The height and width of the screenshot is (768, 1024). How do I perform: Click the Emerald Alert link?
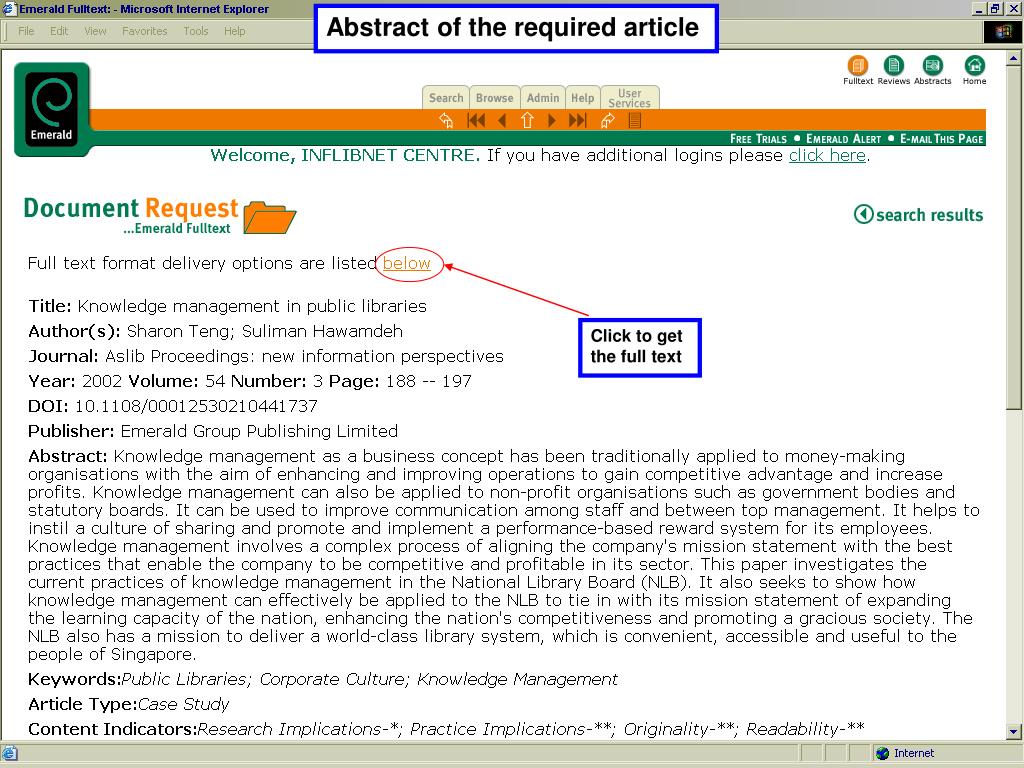pos(844,138)
